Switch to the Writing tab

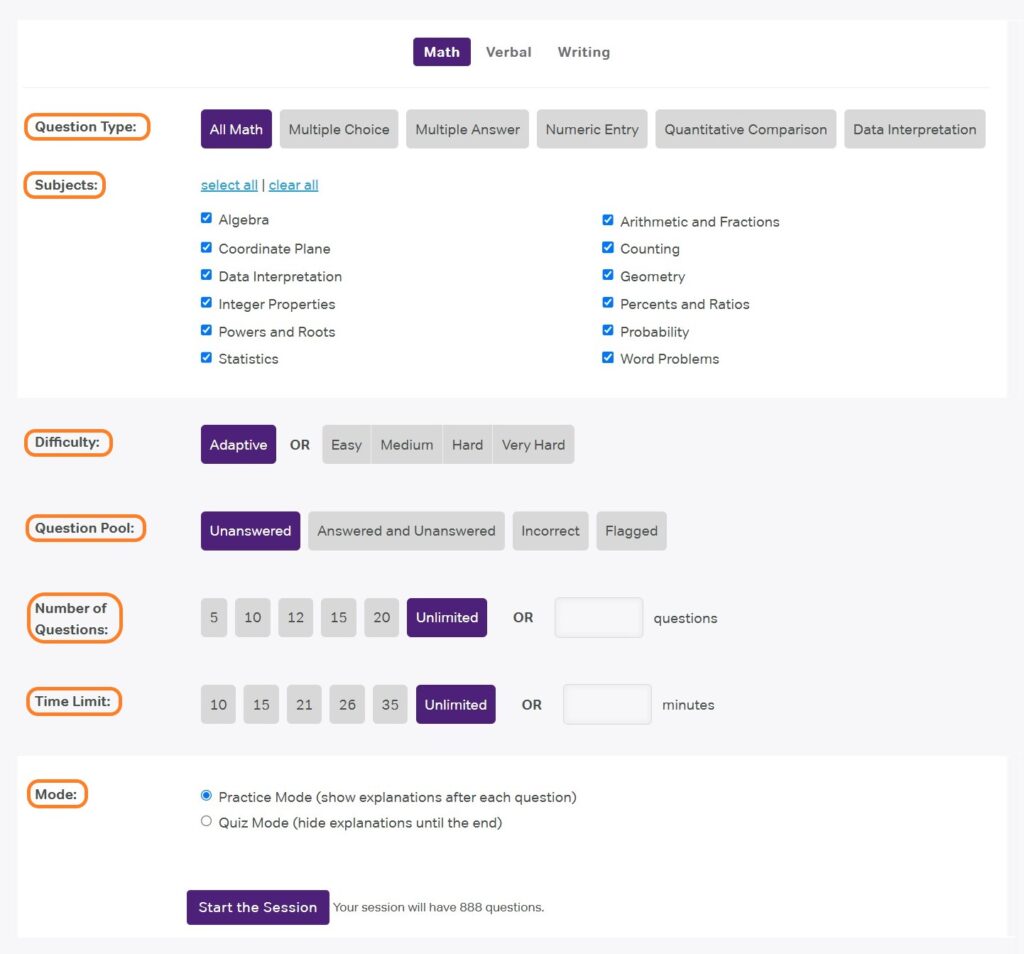pyautogui.click(x=583, y=52)
